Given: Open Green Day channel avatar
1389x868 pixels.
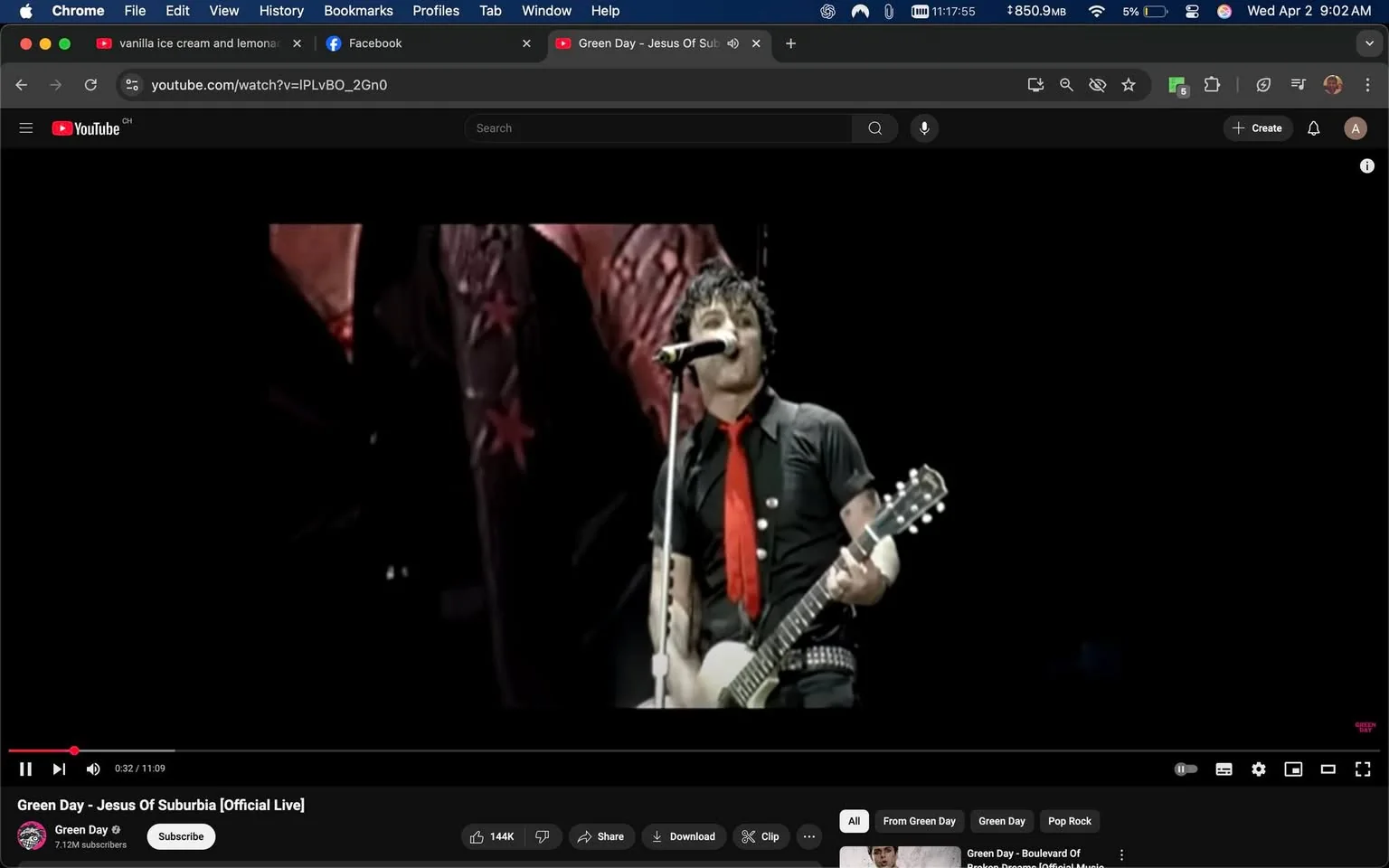Looking at the screenshot, I should (32, 836).
